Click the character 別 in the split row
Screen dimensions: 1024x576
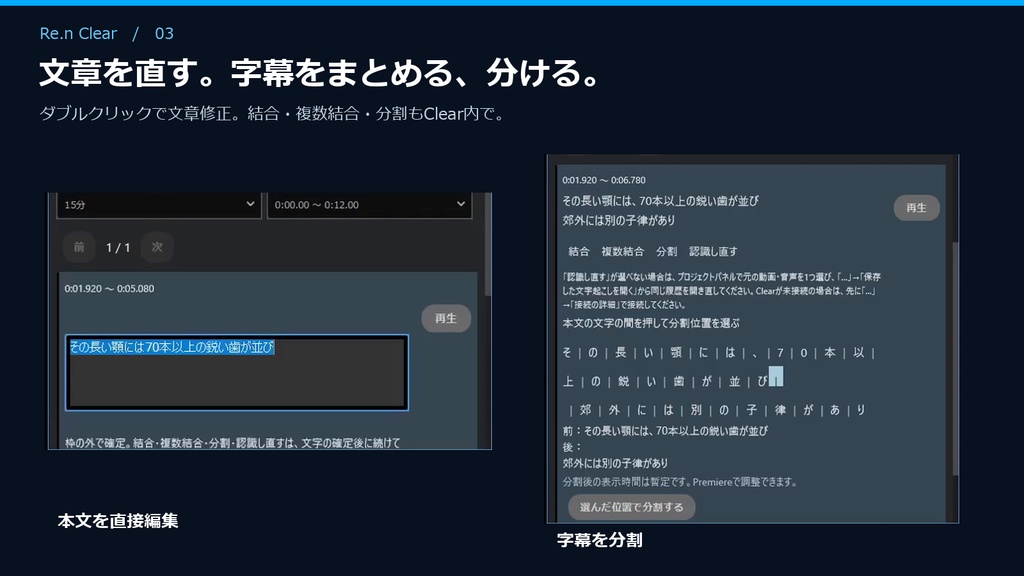696,410
